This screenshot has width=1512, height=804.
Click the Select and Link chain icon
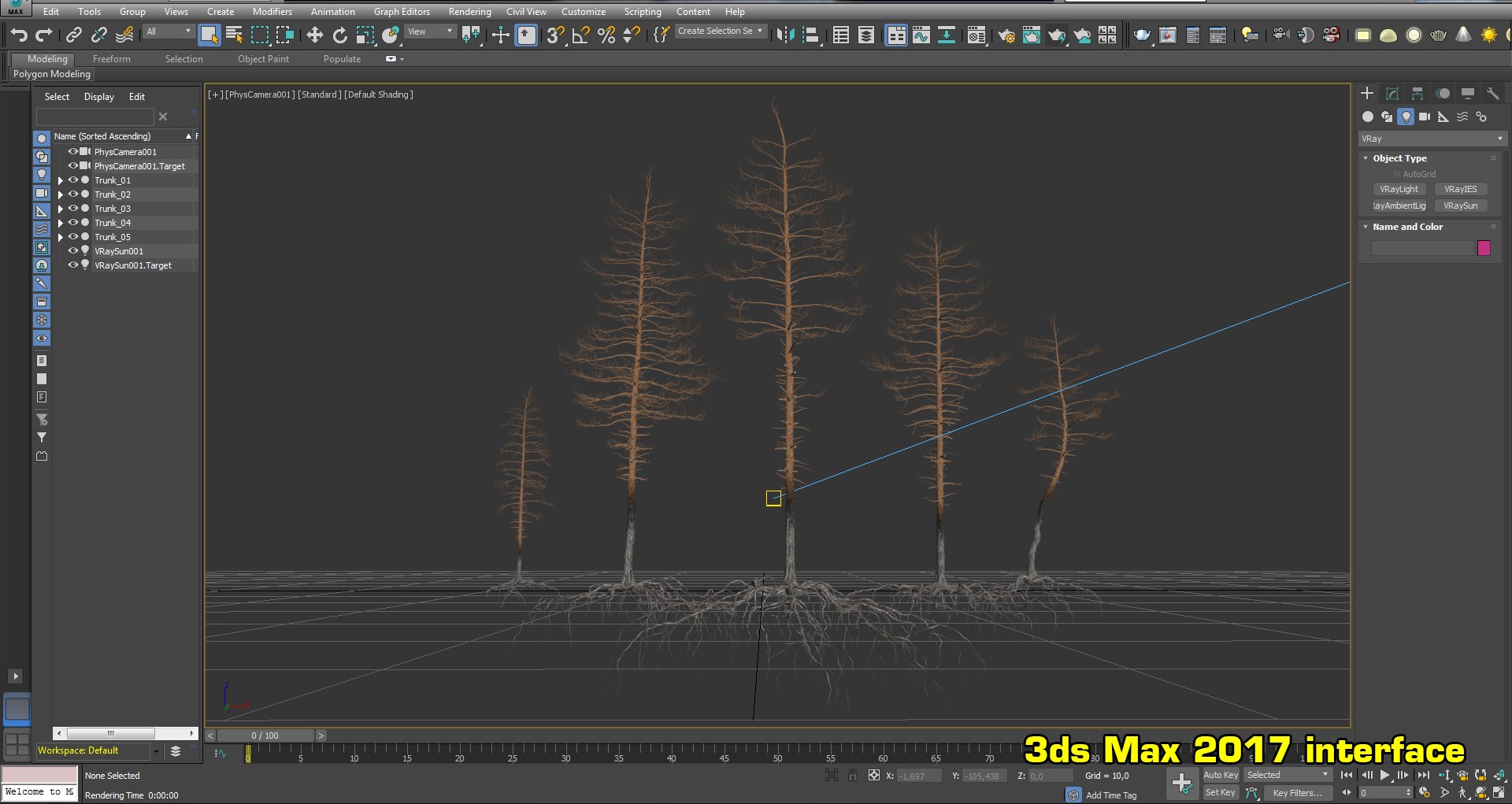[x=73, y=35]
